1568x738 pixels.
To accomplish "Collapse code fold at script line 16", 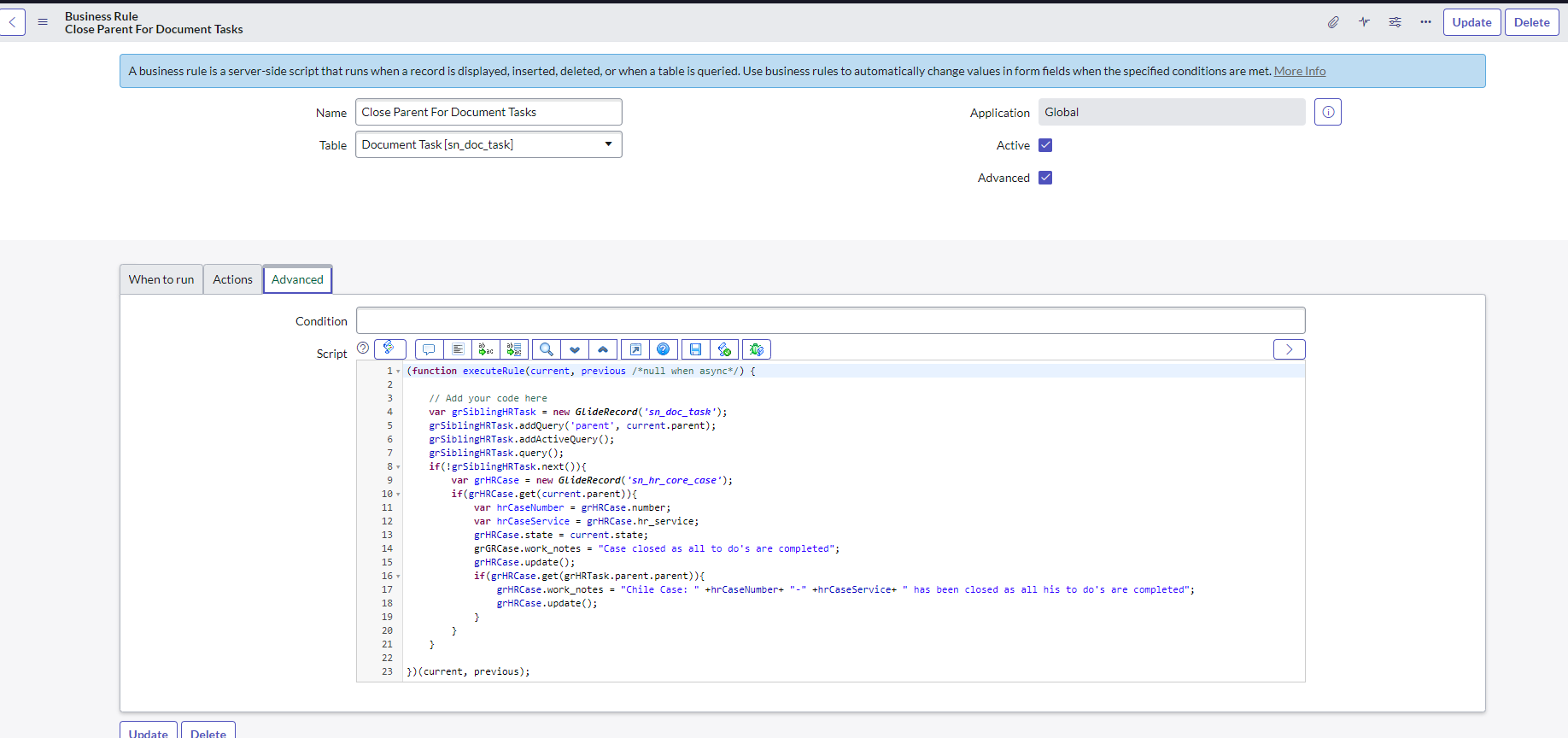I will coord(398,577).
